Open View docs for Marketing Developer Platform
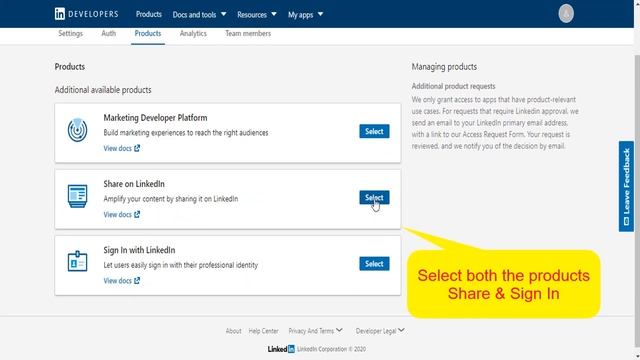This screenshot has height=360, width=640. tap(122, 148)
